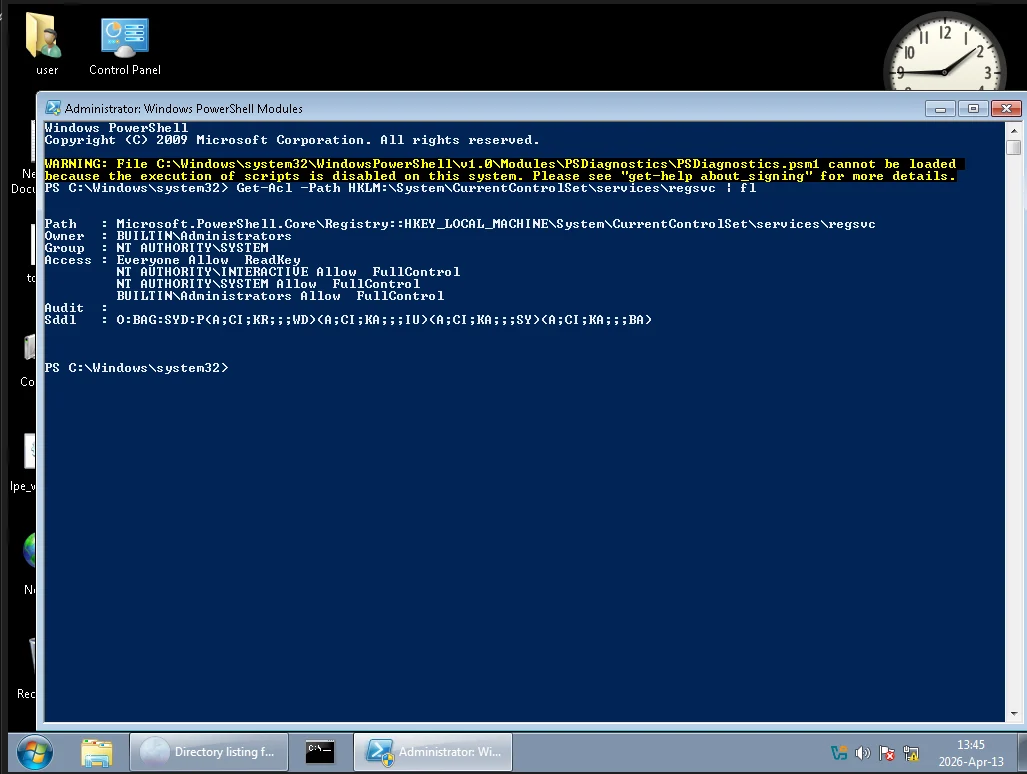The height and width of the screenshot is (774, 1027).
Task: Click the Copyright 2009 Microsoft line
Action: coord(292,141)
